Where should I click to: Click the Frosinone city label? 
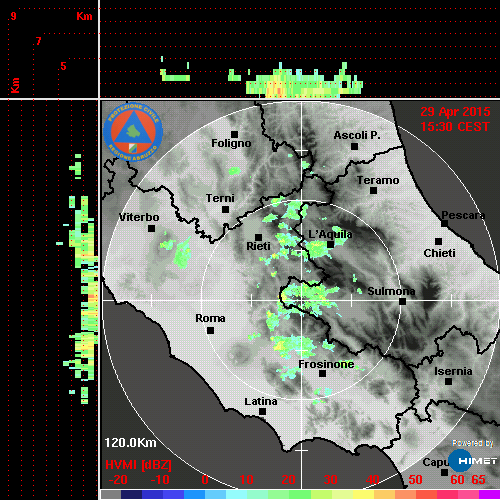tap(326, 364)
